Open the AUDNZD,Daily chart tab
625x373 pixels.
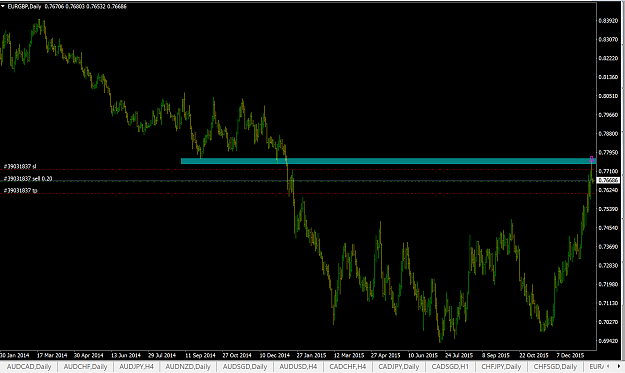[x=188, y=367]
